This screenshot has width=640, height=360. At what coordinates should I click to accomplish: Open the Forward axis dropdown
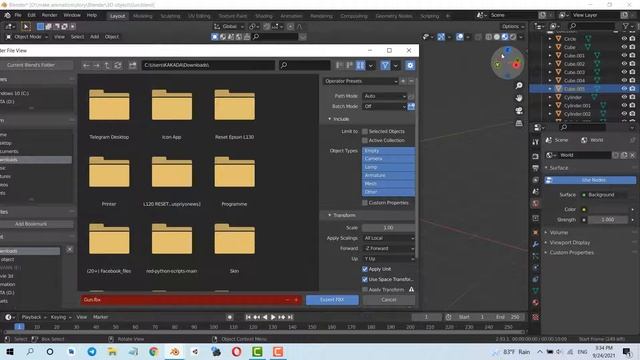pos(388,249)
